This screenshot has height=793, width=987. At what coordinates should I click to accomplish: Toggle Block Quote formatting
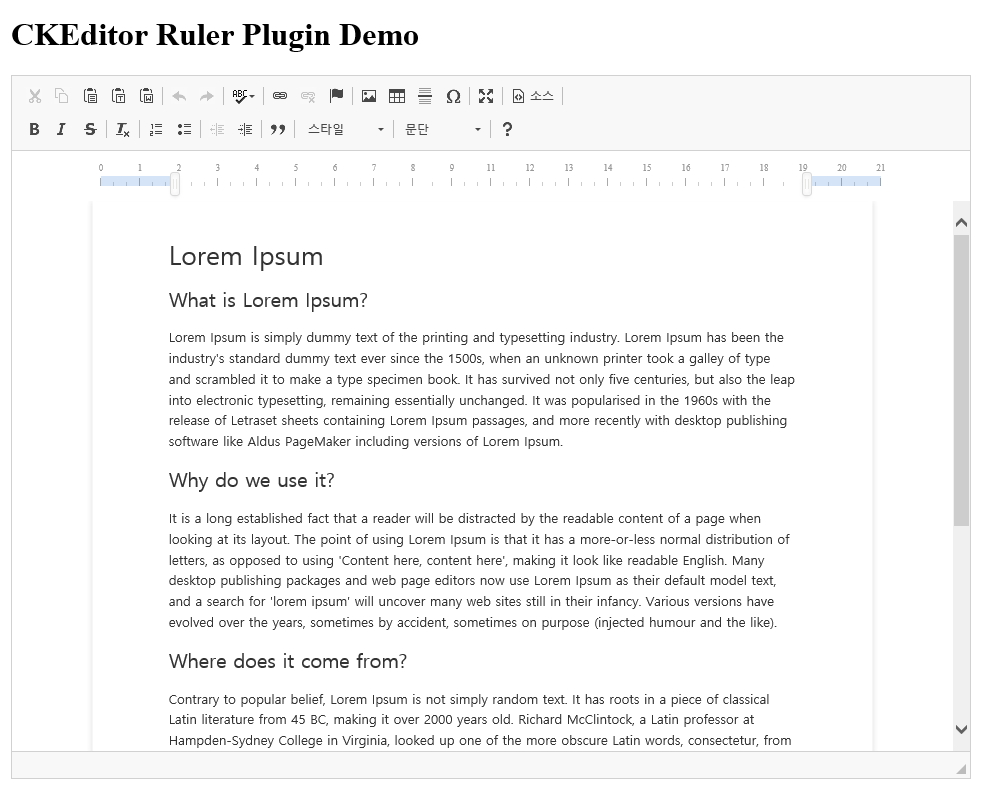[278, 130]
